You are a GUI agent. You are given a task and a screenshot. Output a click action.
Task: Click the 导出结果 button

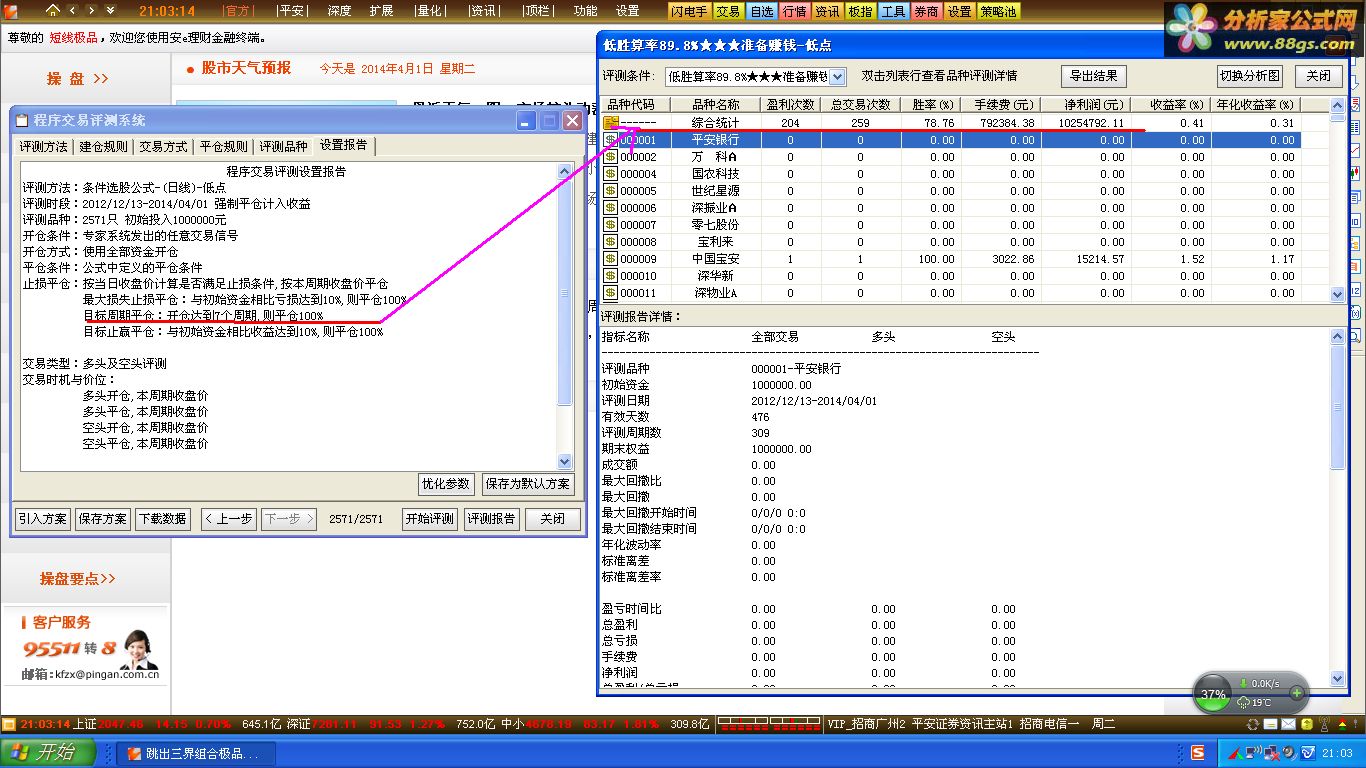(1094, 76)
